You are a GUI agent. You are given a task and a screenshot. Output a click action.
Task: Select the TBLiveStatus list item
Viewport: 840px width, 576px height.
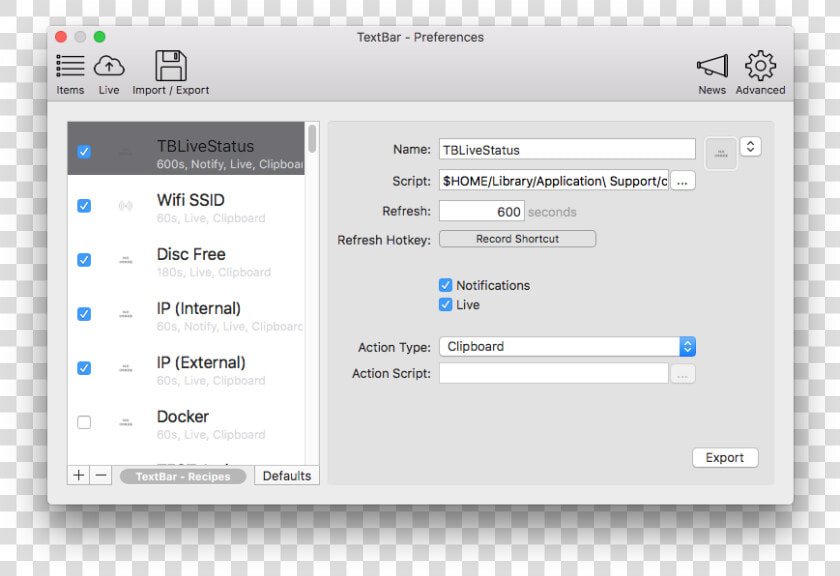(x=186, y=148)
